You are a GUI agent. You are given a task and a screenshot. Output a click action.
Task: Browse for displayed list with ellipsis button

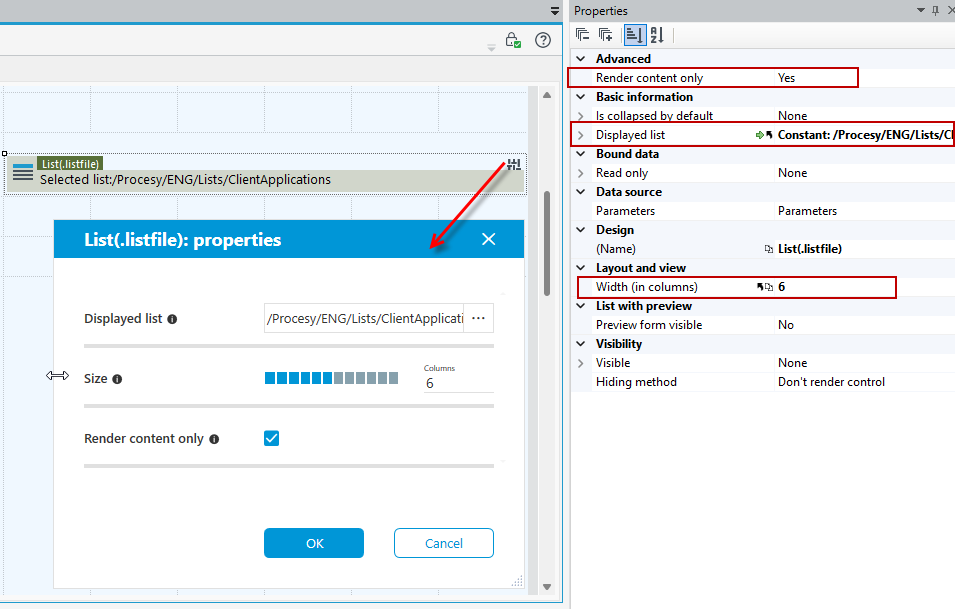click(479, 318)
